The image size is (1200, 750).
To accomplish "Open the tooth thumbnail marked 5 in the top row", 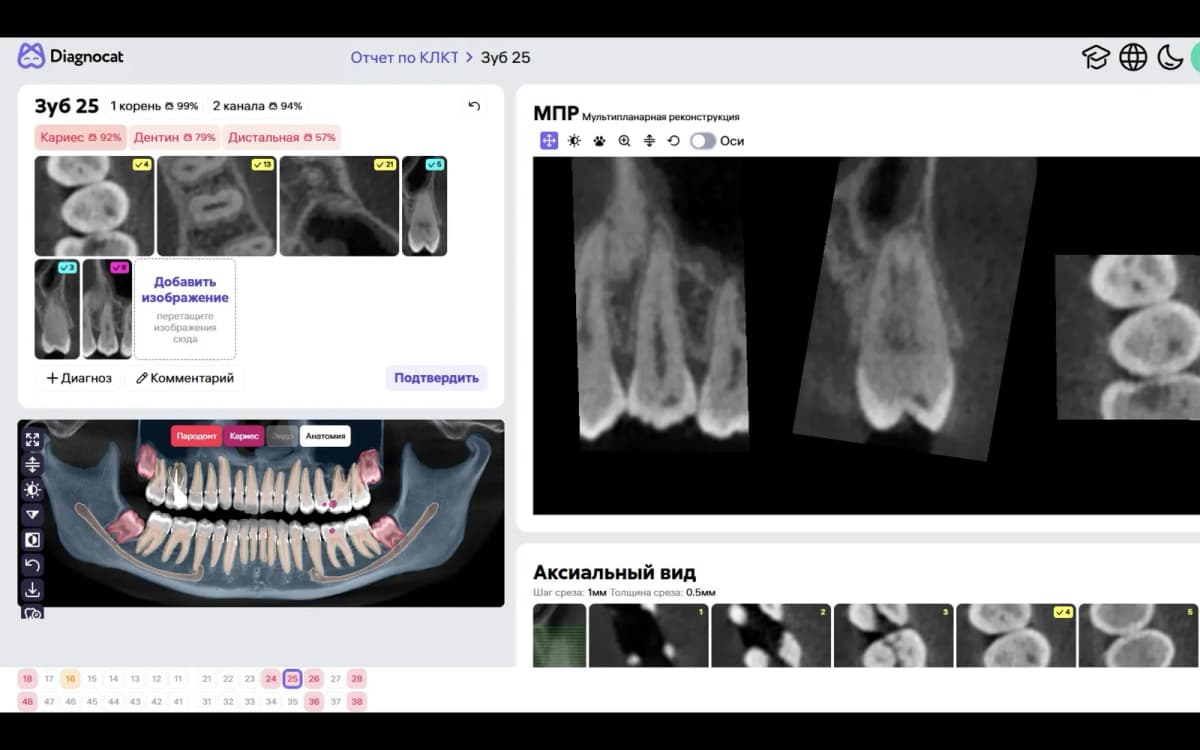I will [424, 206].
